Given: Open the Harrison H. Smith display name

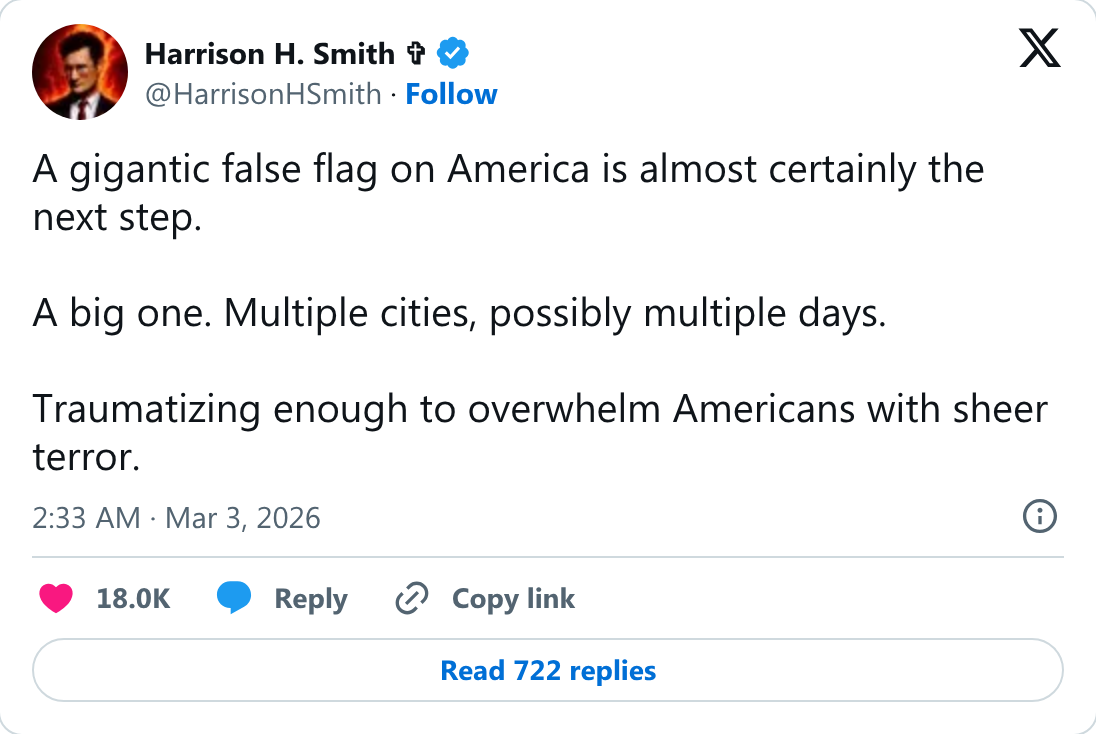Looking at the screenshot, I should 270,54.
